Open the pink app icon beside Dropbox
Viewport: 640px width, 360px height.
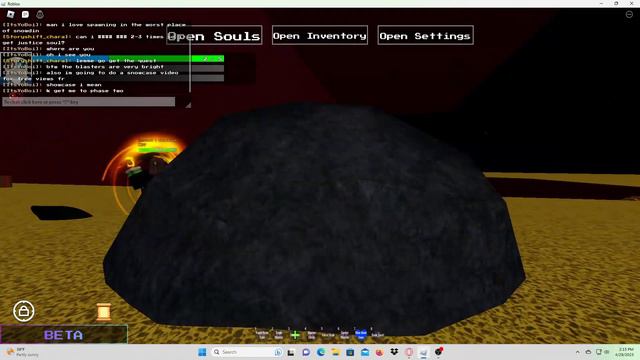(409, 352)
